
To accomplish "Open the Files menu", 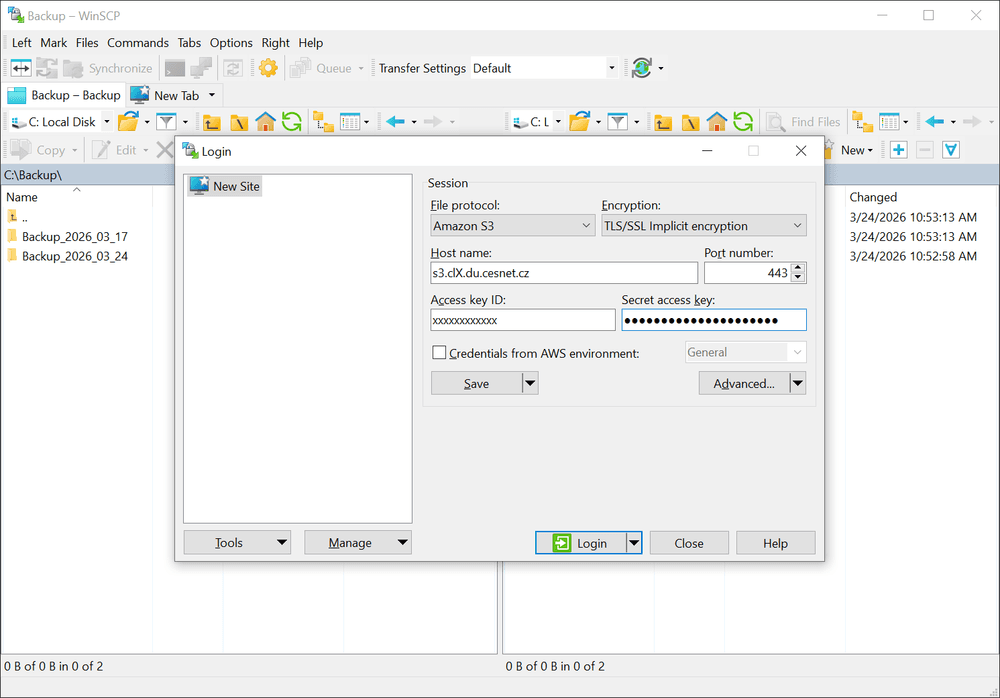I will [87, 43].
